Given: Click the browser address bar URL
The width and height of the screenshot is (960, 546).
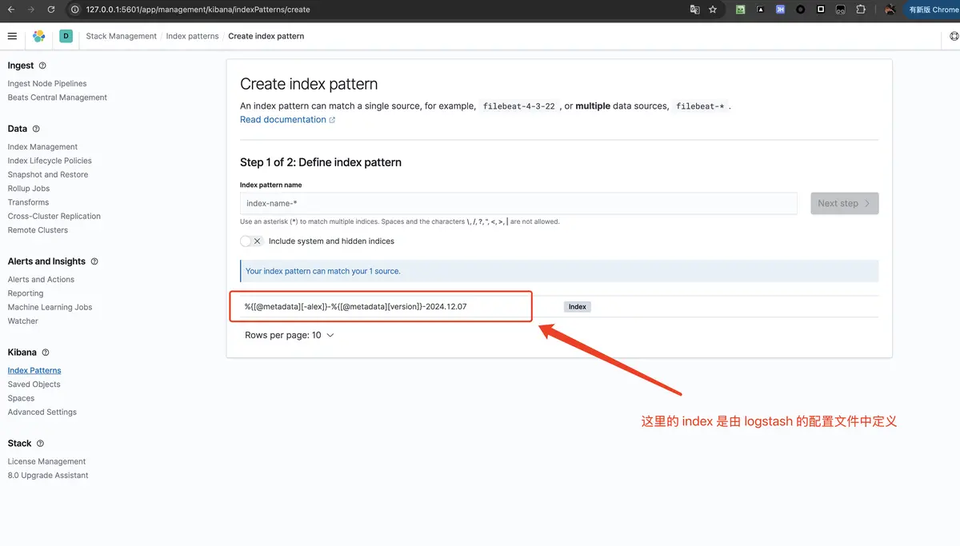Looking at the screenshot, I should tap(198, 9).
